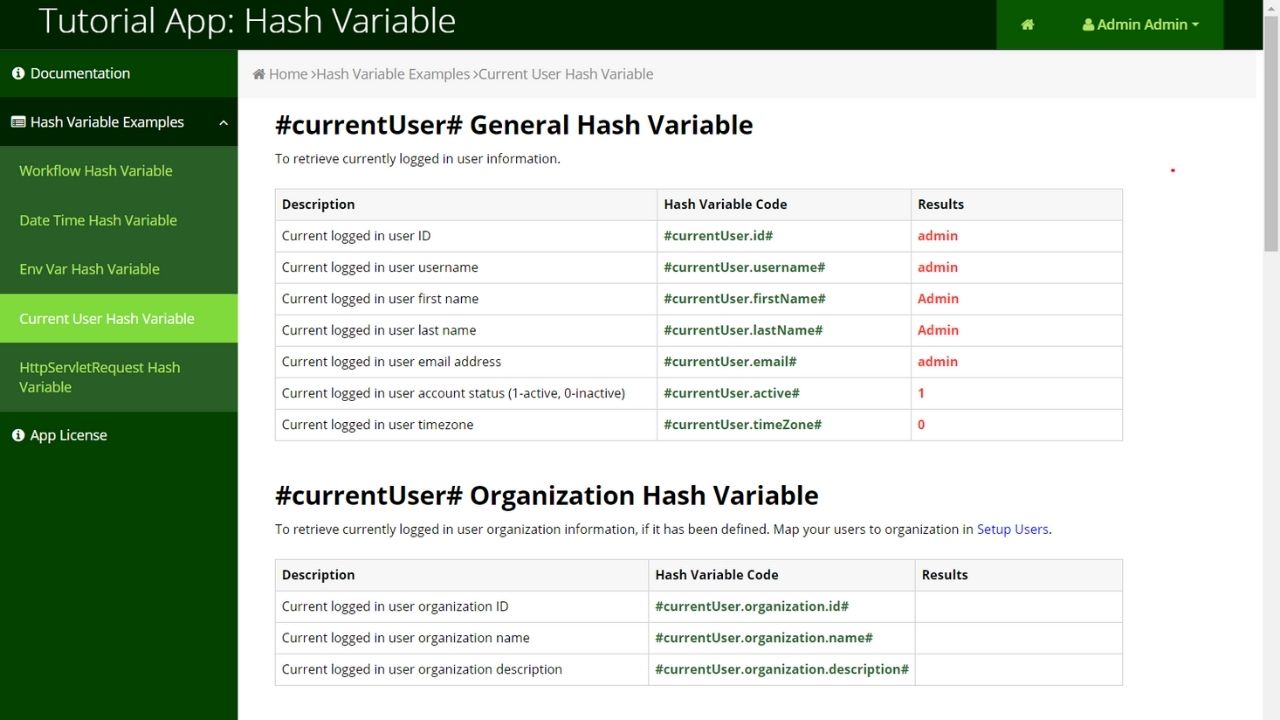Click the home icon in top header
Viewport: 1280px width, 720px height.
point(1027,25)
